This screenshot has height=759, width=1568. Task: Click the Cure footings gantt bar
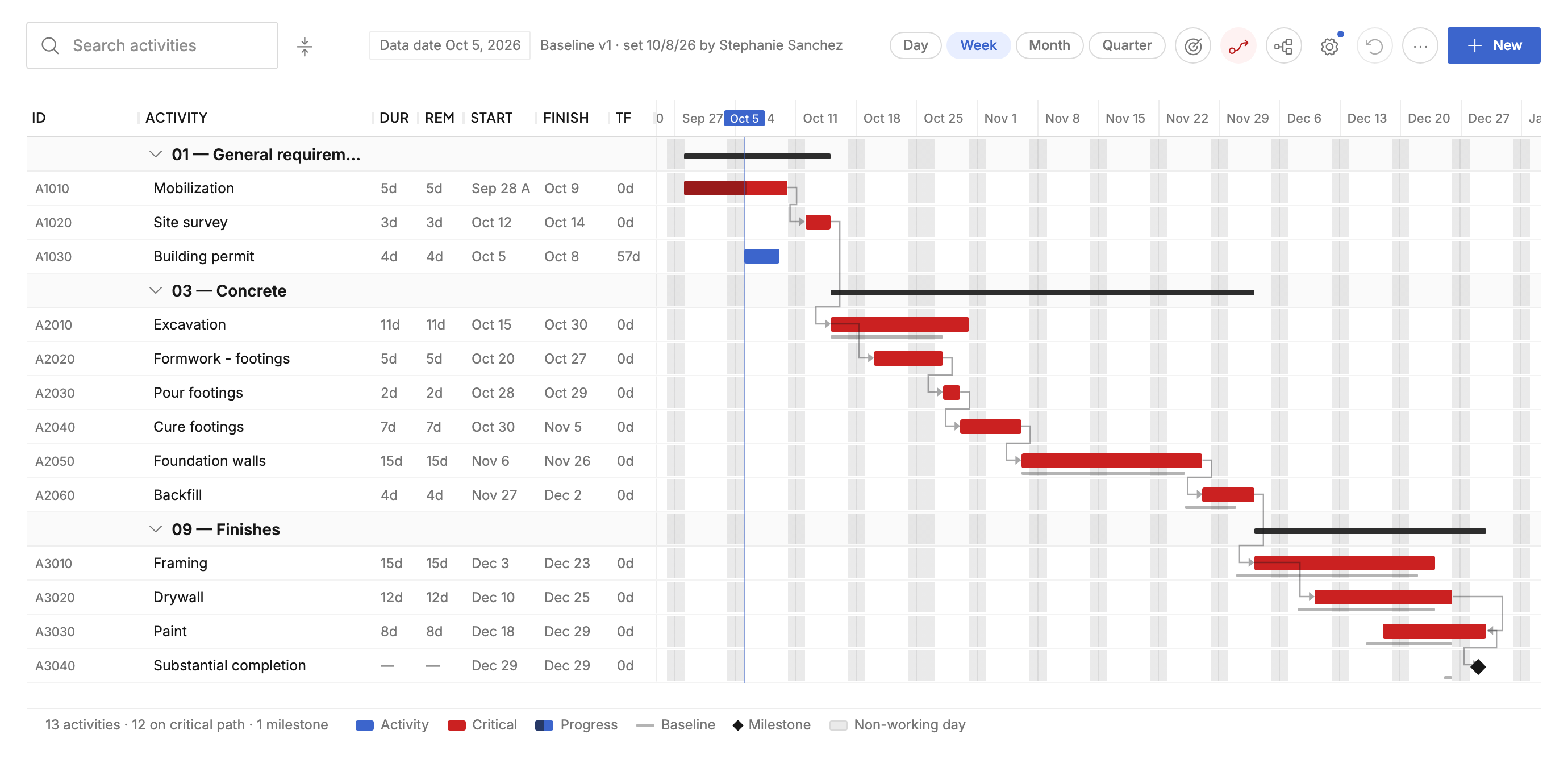[990, 427]
